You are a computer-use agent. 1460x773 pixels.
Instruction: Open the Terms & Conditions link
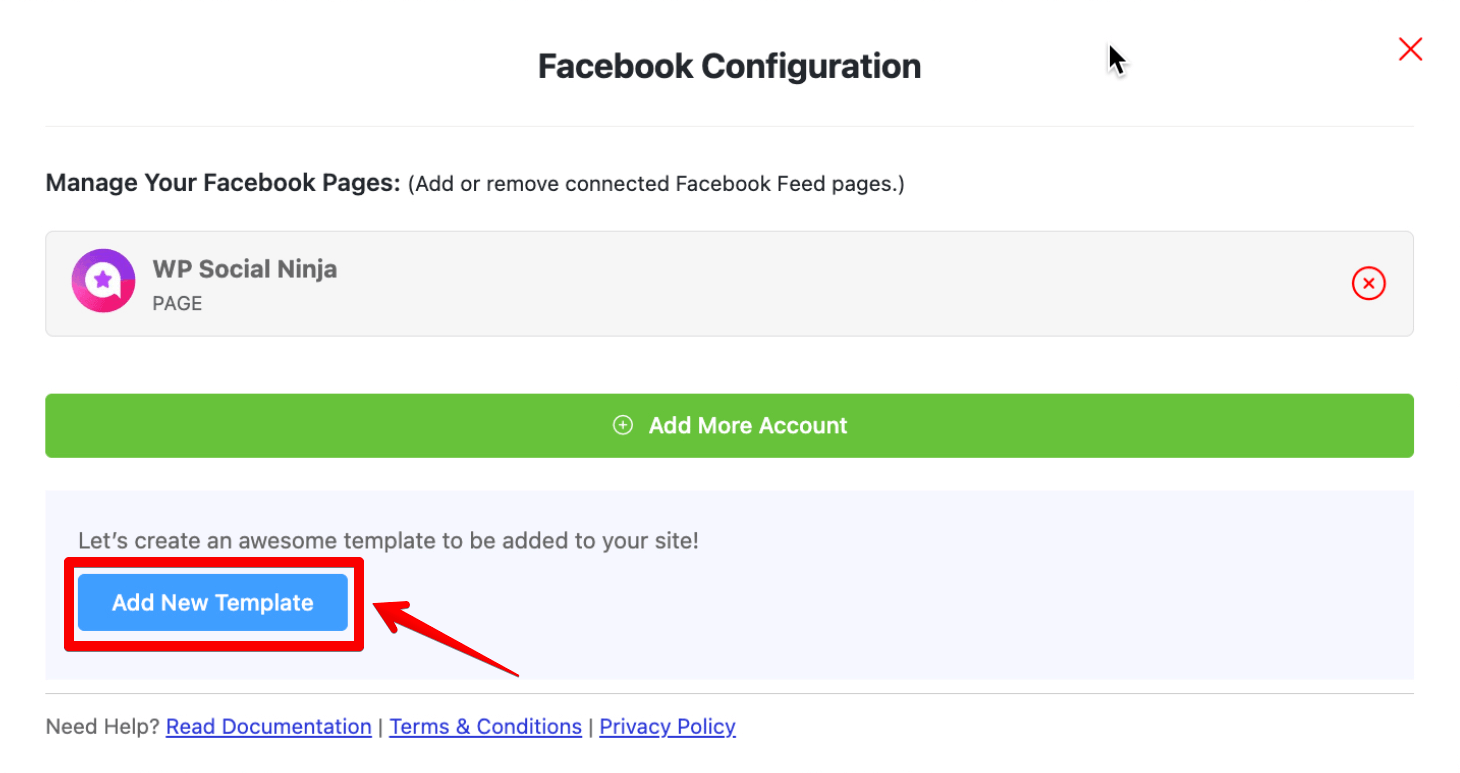point(485,727)
